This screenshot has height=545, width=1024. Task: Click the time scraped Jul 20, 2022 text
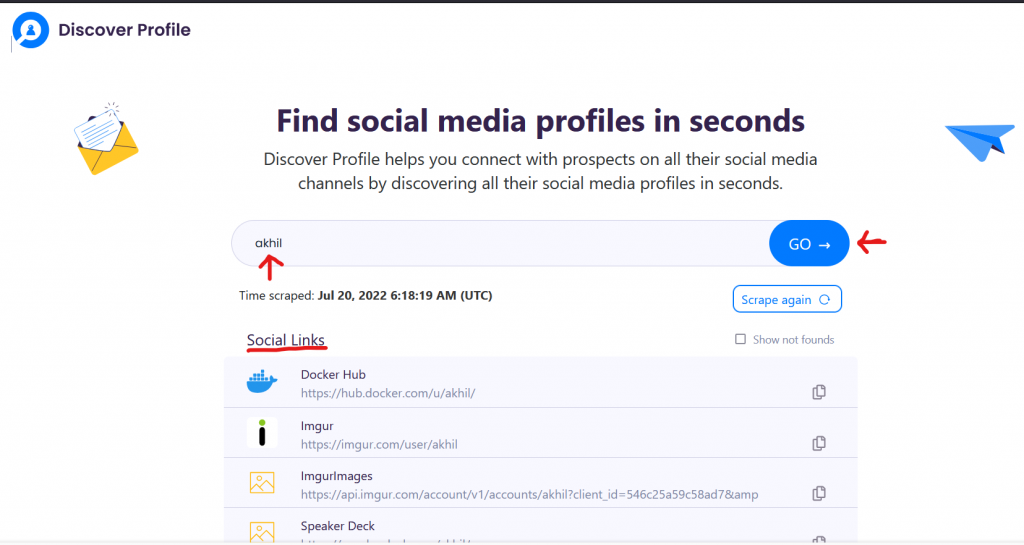tap(405, 296)
